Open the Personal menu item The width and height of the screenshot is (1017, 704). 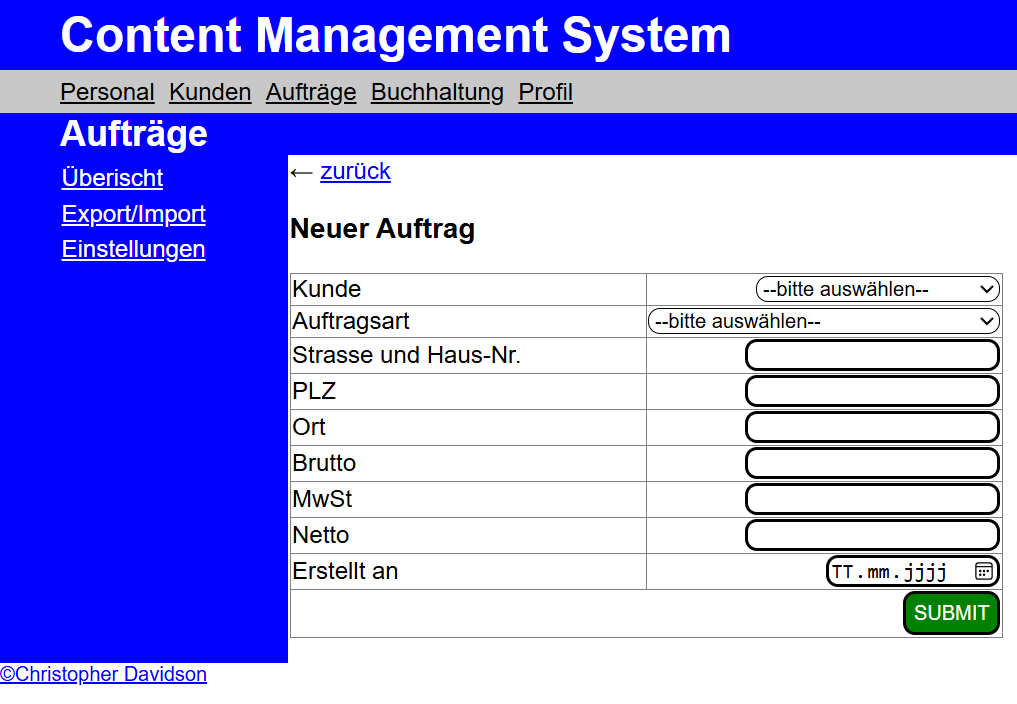point(107,92)
